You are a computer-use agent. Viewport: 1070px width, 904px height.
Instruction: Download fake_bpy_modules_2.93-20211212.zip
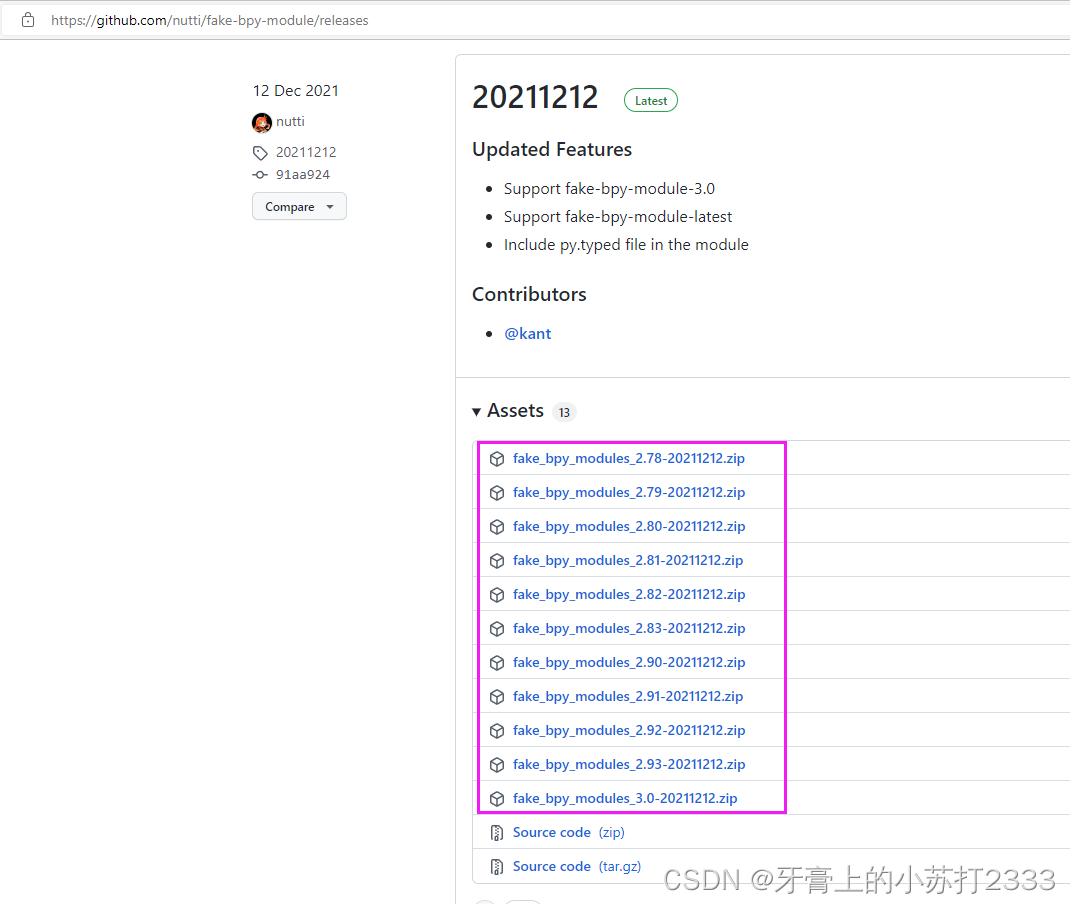[x=628, y=765]
